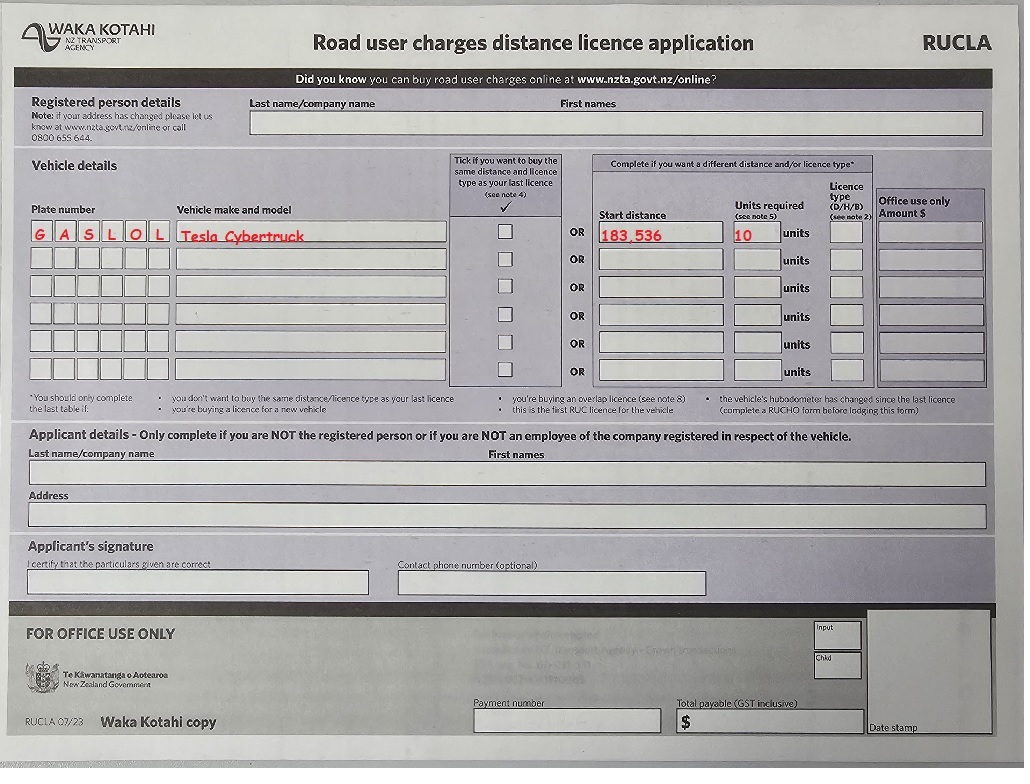Select the plate number cell containing O
1030x784 pixels.
(x=135, y=232)
